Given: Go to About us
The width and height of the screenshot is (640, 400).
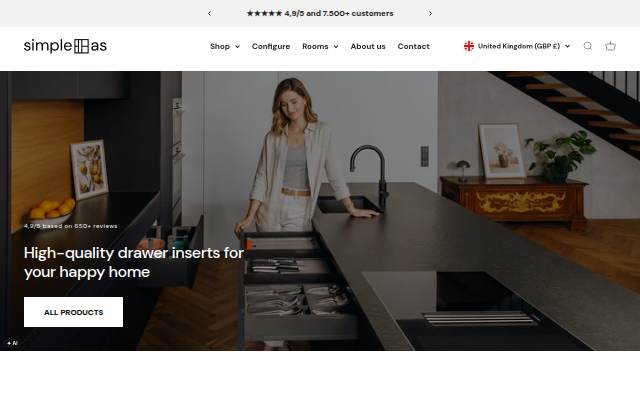Looking at the screenshot, I should 368,47.
